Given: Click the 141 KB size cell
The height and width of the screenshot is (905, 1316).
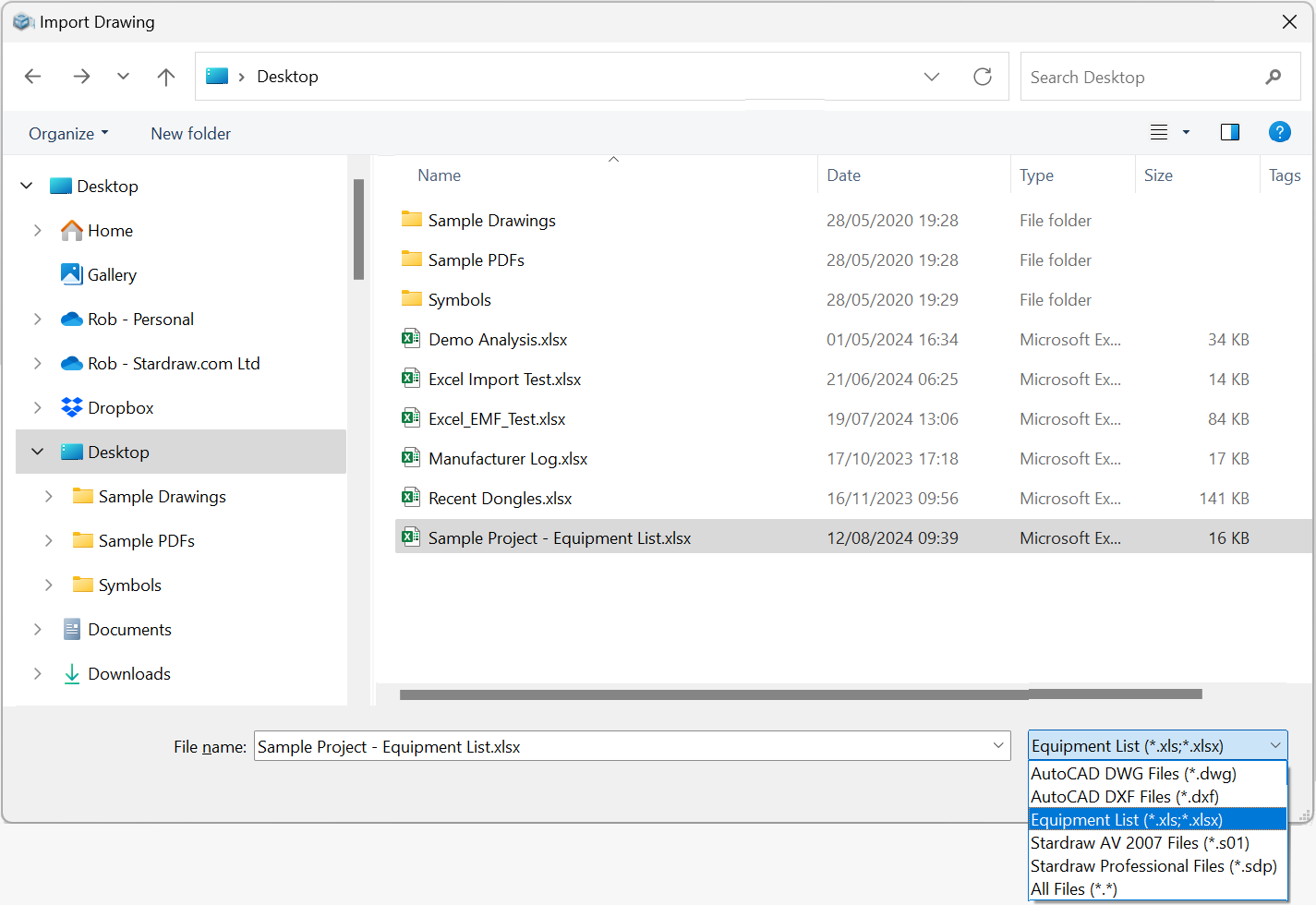Looking at the screenshot, I should 1224,498.
